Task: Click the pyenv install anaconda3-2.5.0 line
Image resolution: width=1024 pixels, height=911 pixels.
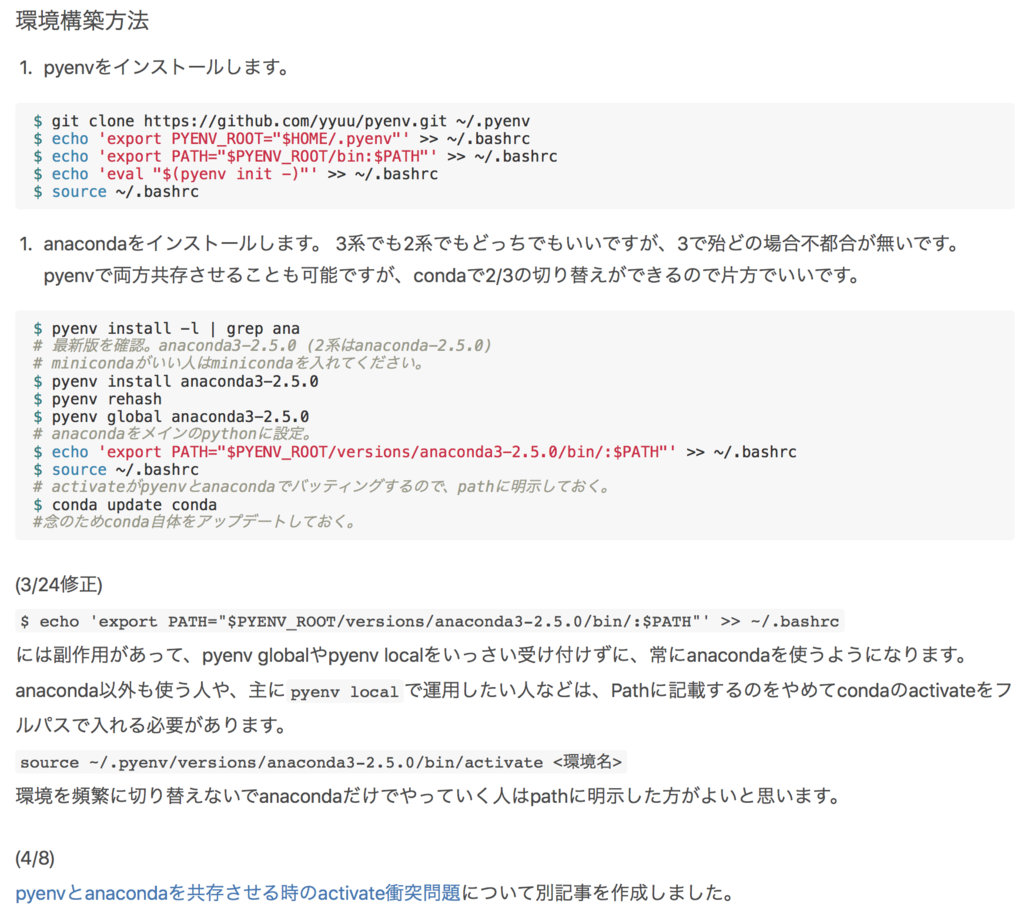Action: click(176, 381)
